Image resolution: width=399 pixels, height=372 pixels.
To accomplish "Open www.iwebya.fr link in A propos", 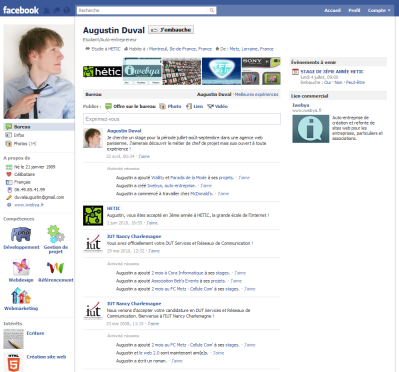I will [x=29, y=205].
